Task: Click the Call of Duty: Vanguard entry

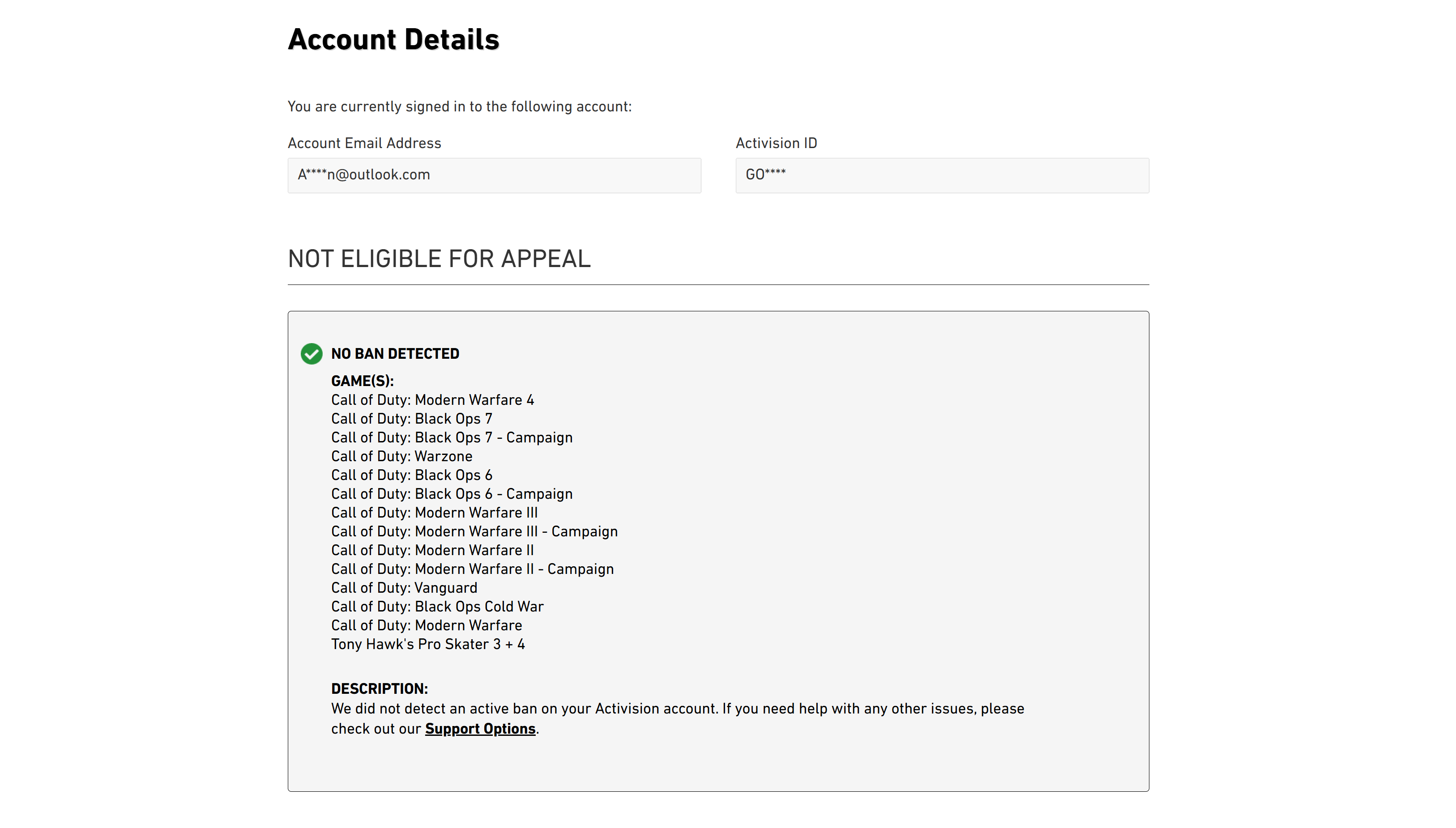Action: pyautogui.click(x=404, y=587)
